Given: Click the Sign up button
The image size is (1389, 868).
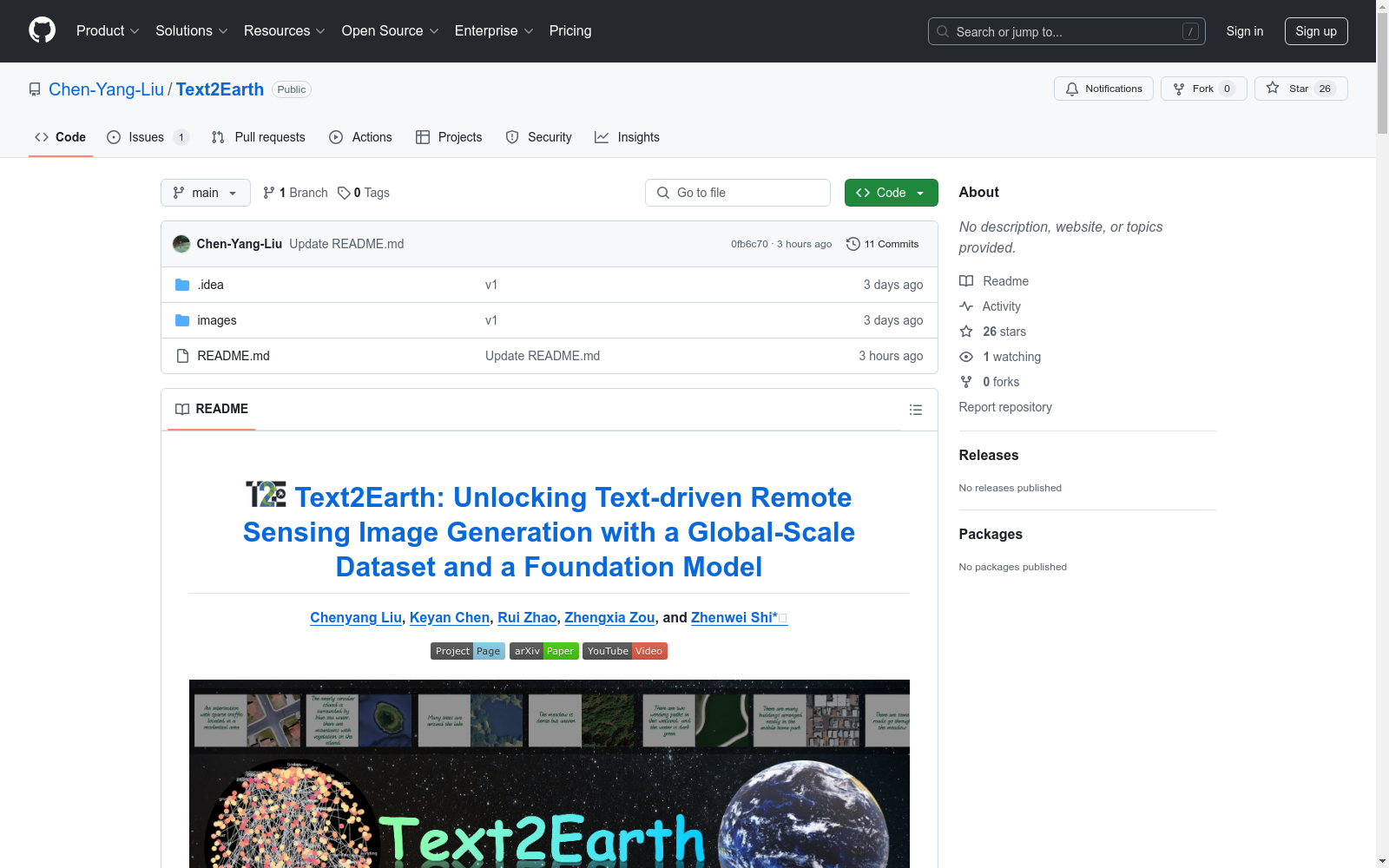Looking at the screenshot, I should pyautogui.click(x=1316, y=31).
